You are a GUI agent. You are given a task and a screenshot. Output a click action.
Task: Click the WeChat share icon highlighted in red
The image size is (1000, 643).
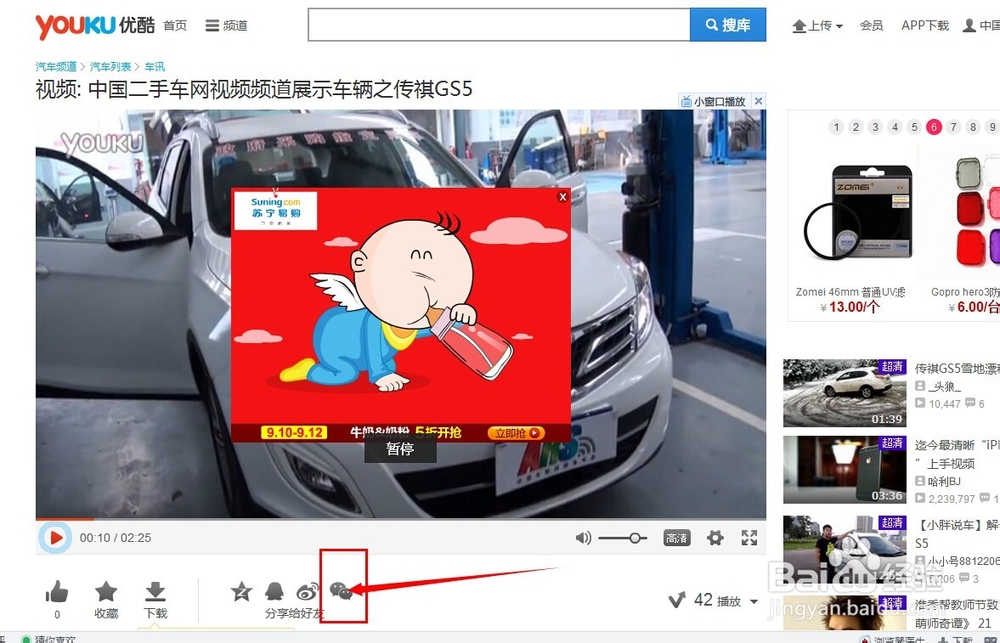click(x=343, y=590)
